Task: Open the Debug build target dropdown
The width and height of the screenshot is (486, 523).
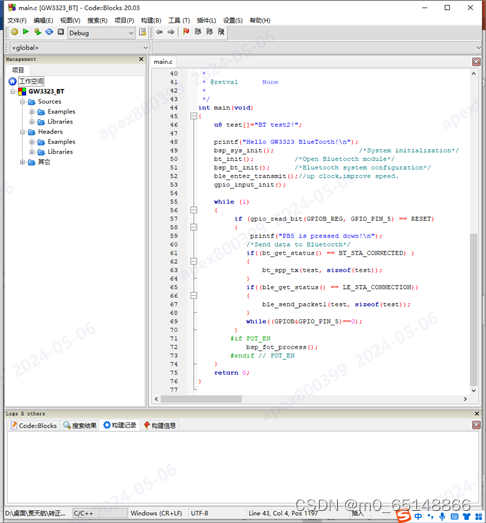Action: point(101,33)
